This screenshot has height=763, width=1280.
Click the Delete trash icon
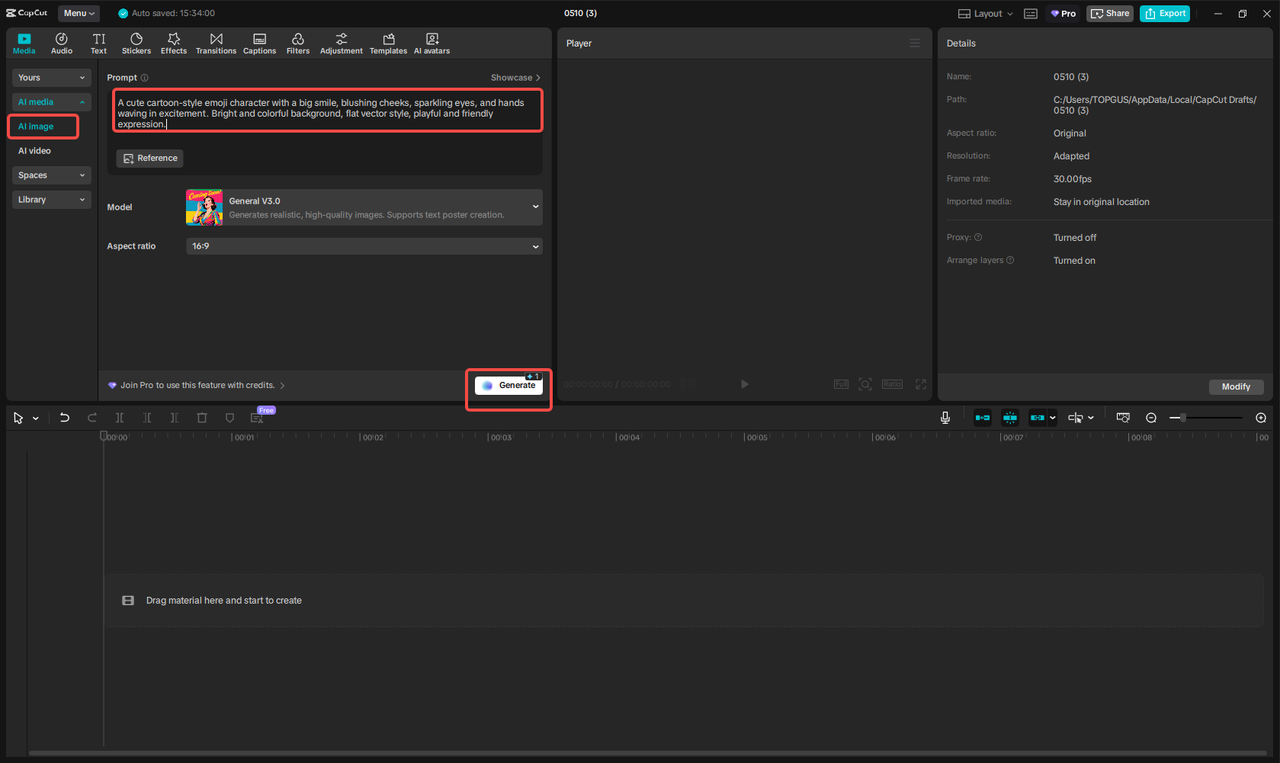(202, 418)
